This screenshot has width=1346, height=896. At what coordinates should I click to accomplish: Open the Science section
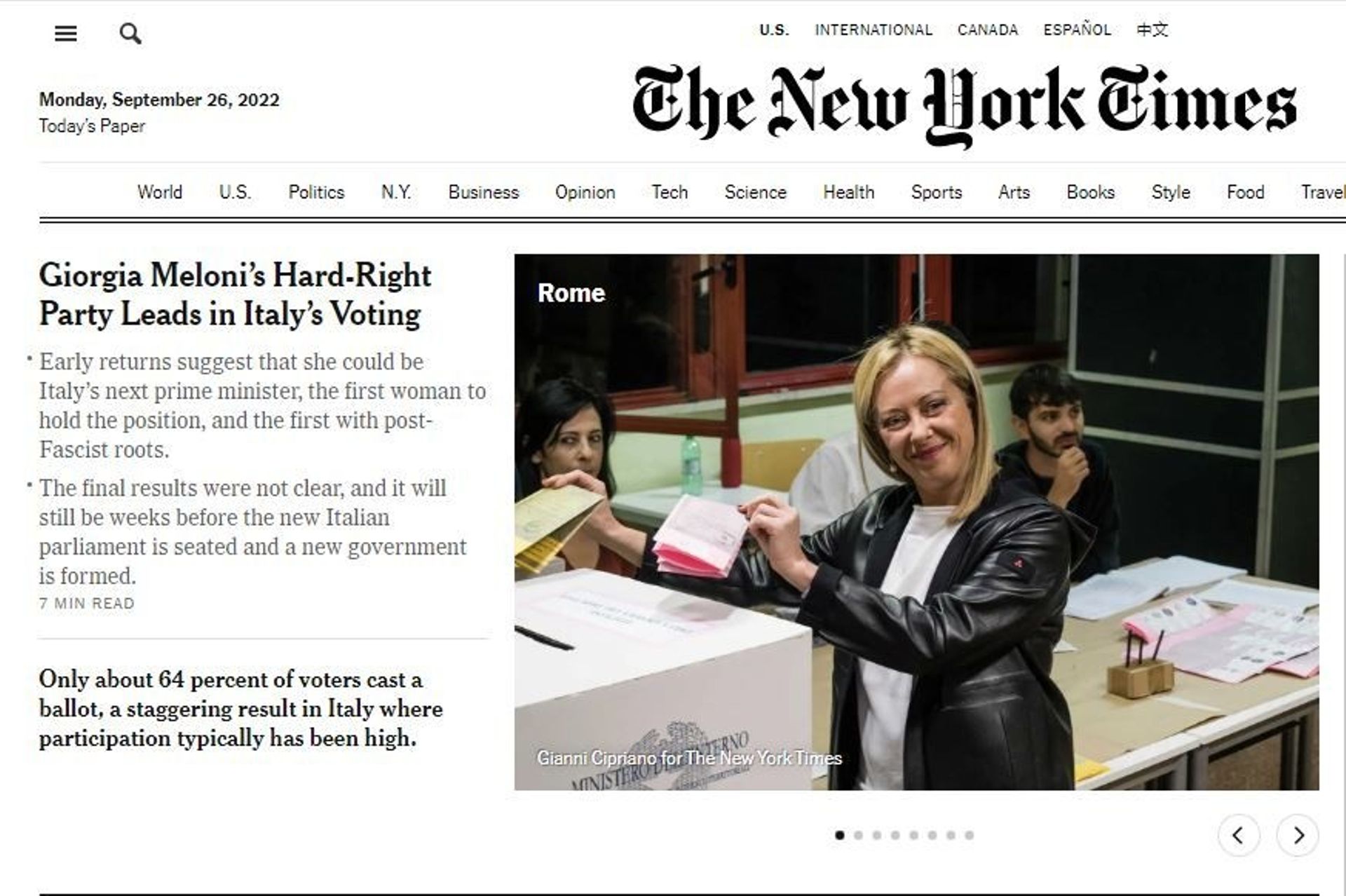pyautogui.click(x=756, y=192)
